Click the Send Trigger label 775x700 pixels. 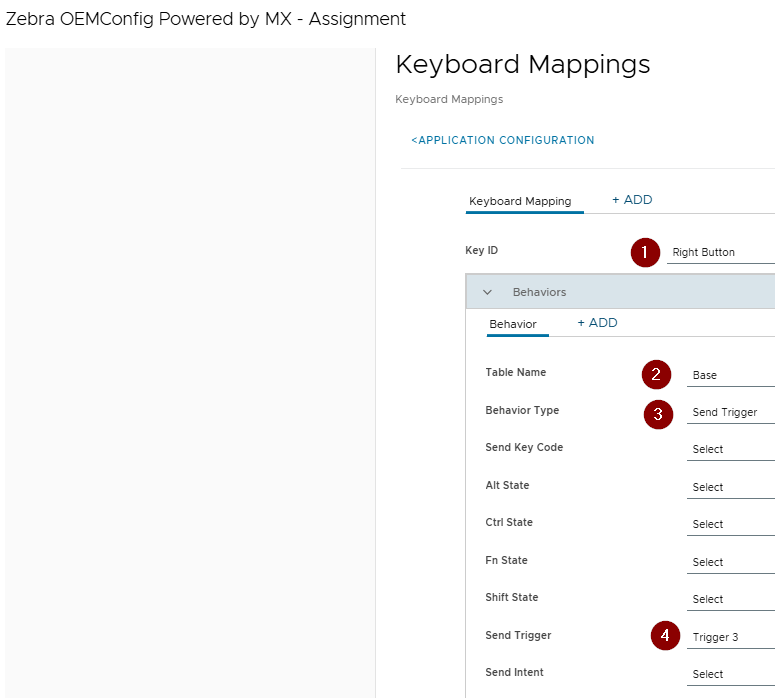pyautogui.click(x=518, y=636)
